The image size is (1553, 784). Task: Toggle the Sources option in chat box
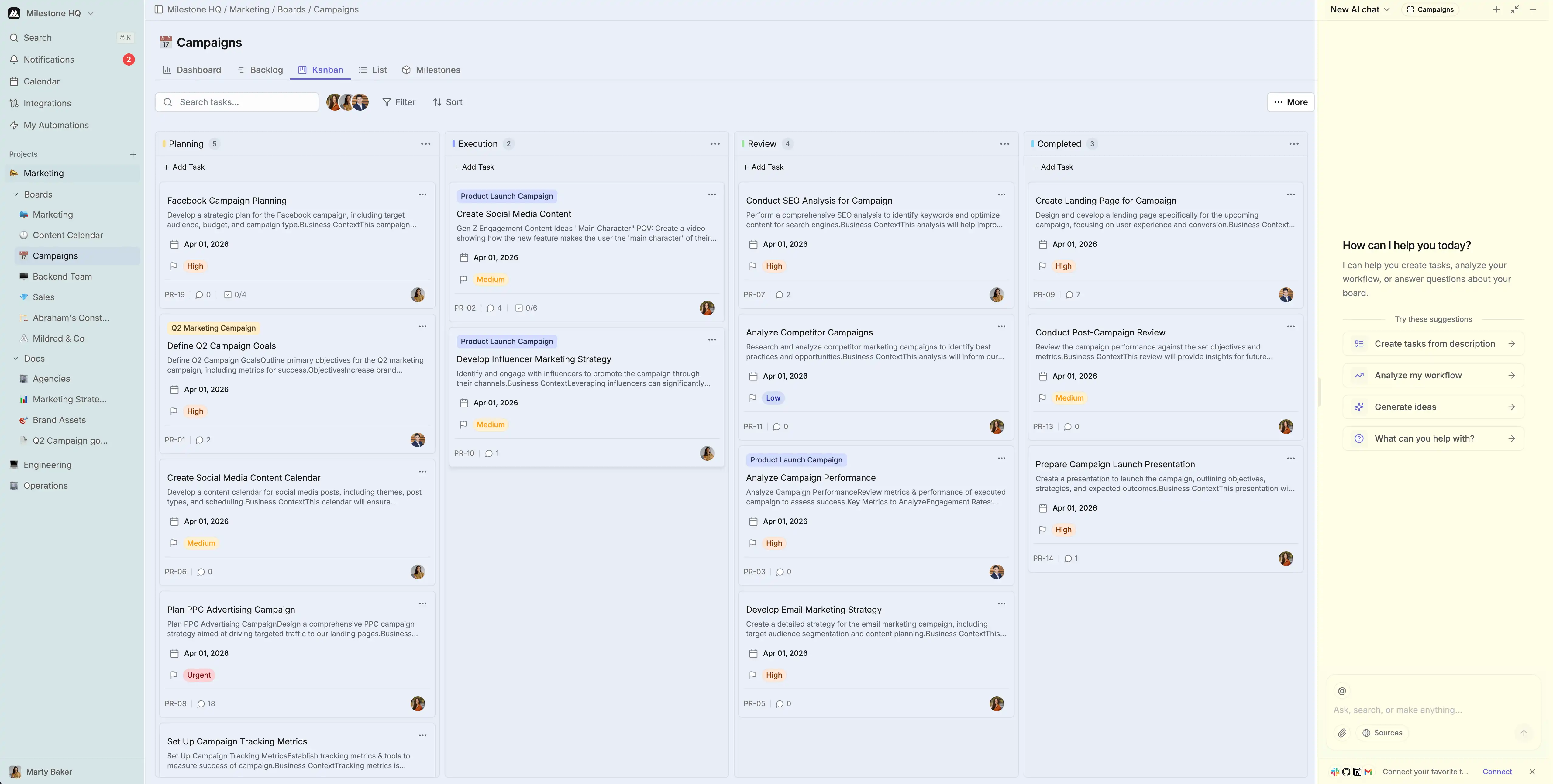click(1382, 733)
